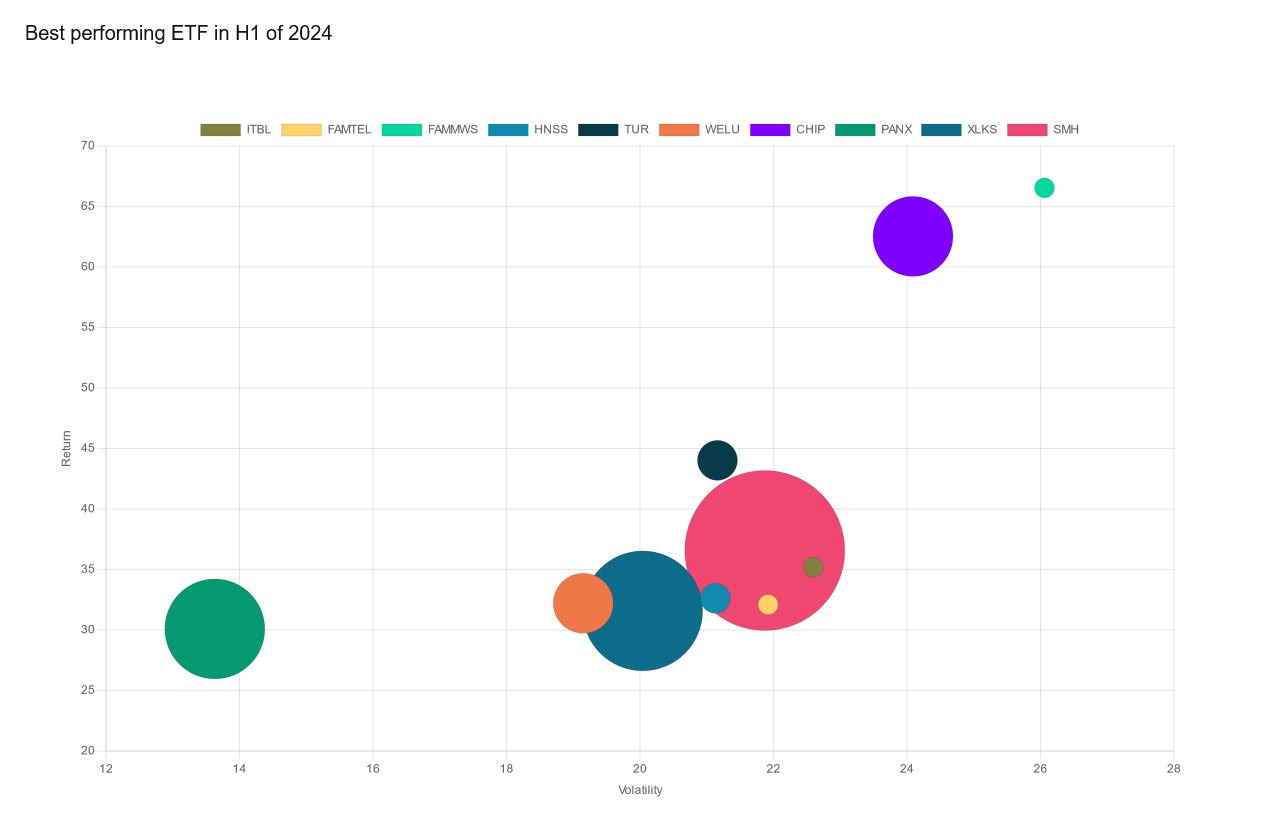Toggle the HNSS legend label
This screenshot has width=1280, height=832.
pyautogui.click(x=551, y=130)
